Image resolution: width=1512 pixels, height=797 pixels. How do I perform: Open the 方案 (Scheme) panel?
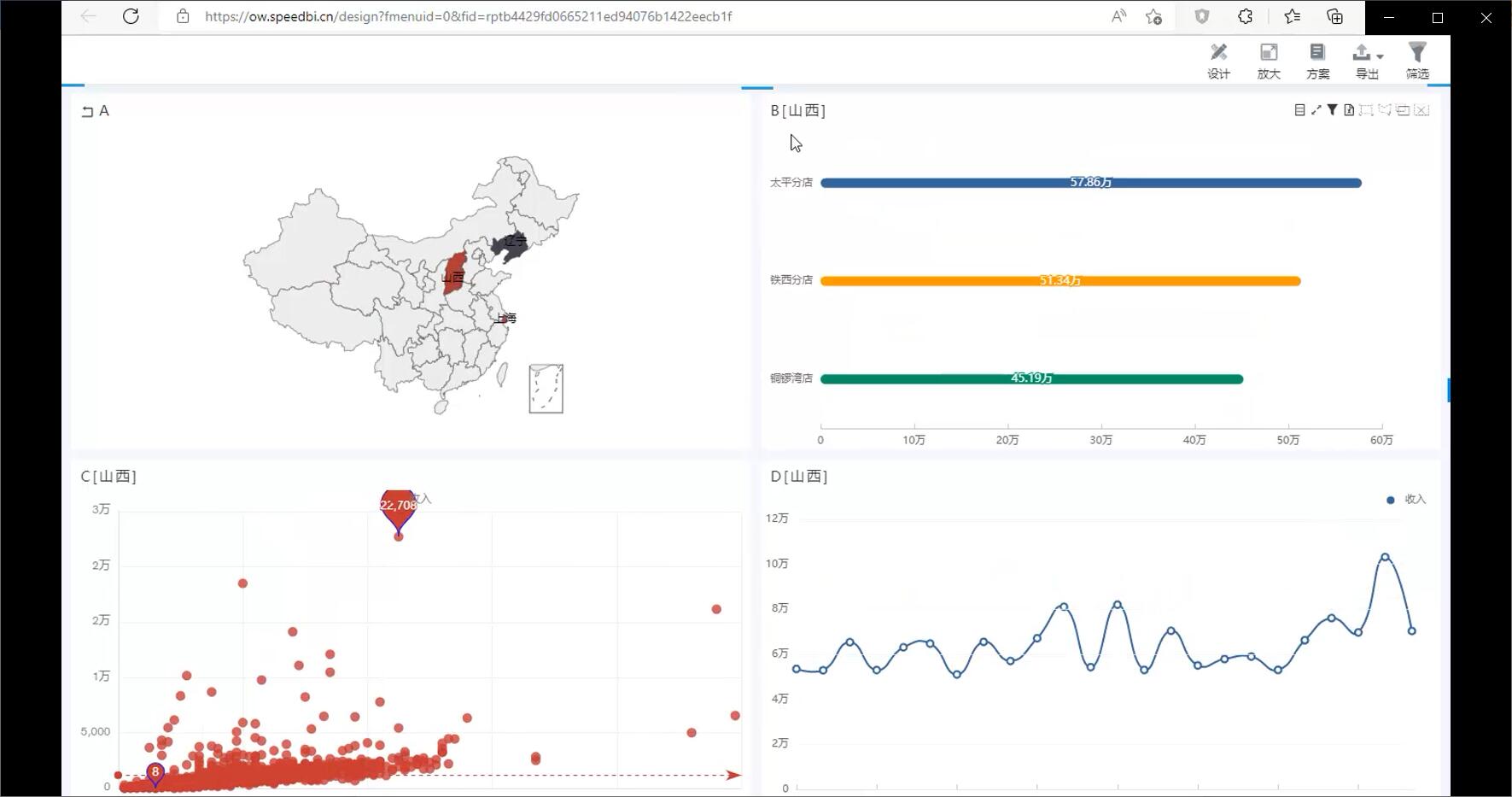pos(1317,61)
